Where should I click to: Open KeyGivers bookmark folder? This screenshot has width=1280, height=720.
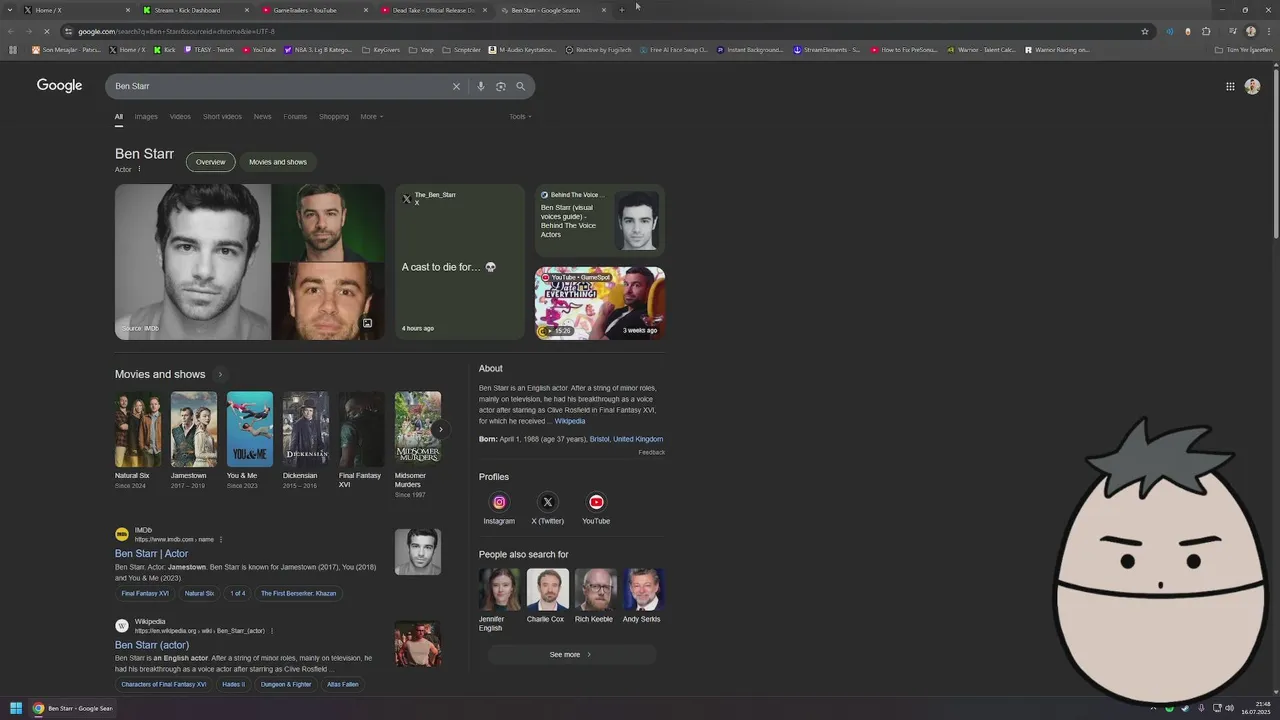[380, 49]
